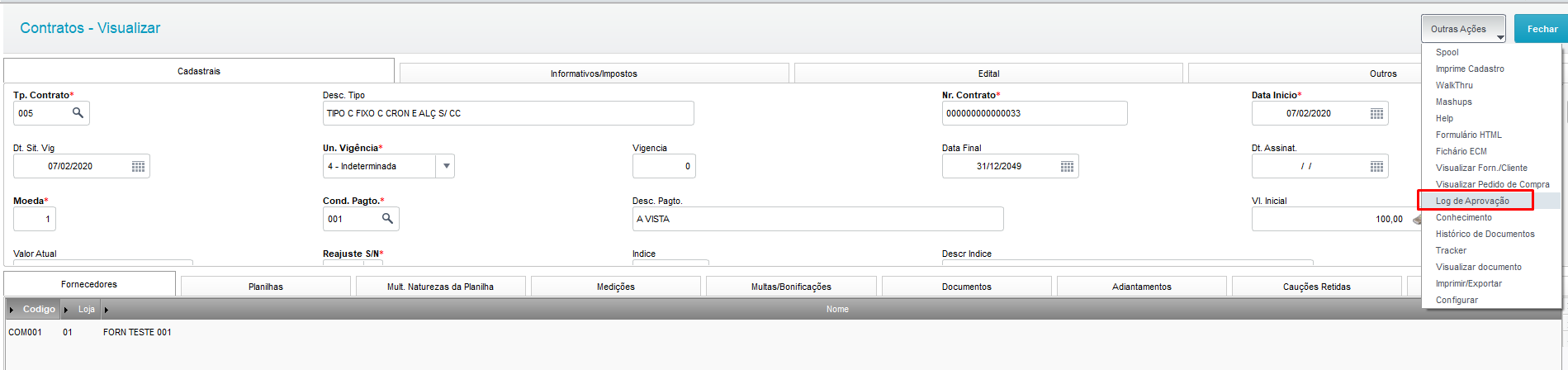Click the Desc. Pagto. field A VISTA
Viewport: 1568px width, 370px height.
(817, 219)
